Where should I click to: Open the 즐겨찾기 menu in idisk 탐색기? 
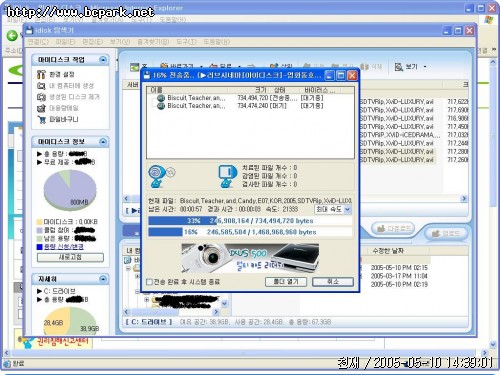coord(153,42)
